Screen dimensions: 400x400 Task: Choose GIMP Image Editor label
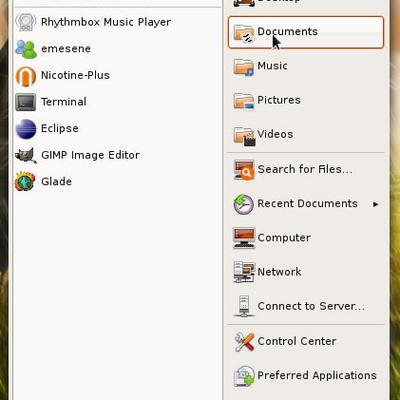click(90, 155)
